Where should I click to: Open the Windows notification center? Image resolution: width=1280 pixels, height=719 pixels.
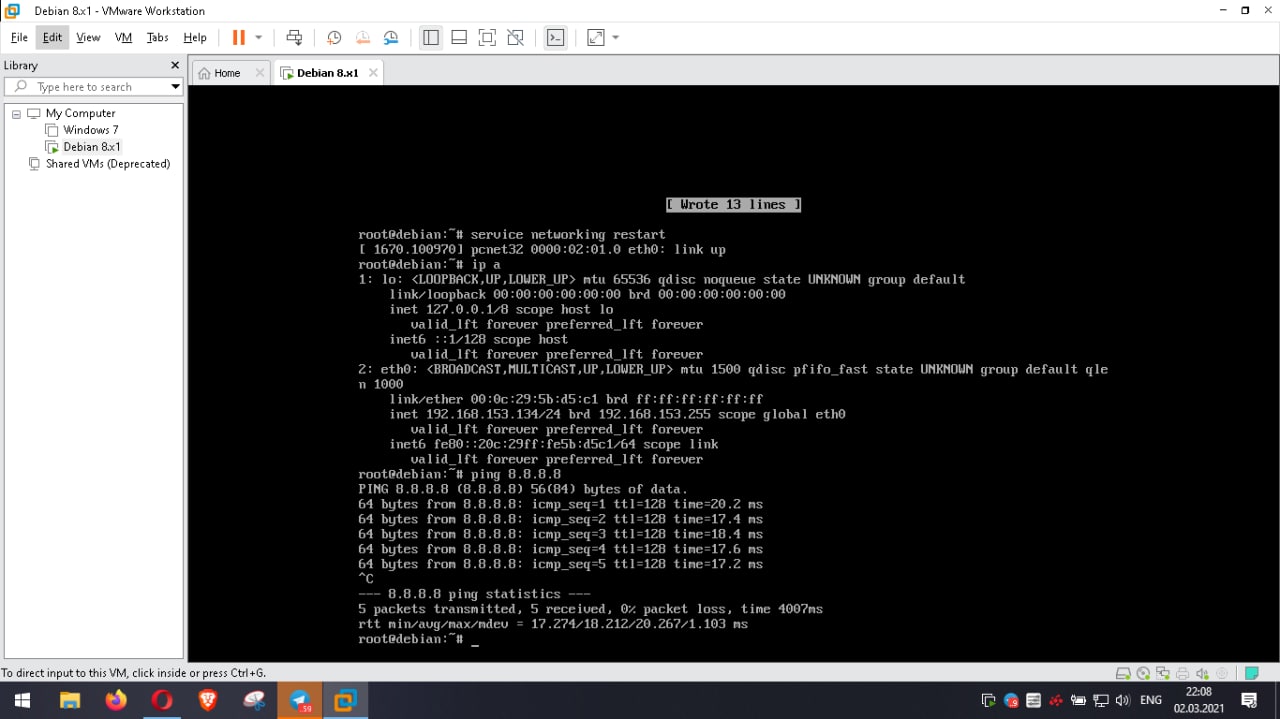[1249, 700]
